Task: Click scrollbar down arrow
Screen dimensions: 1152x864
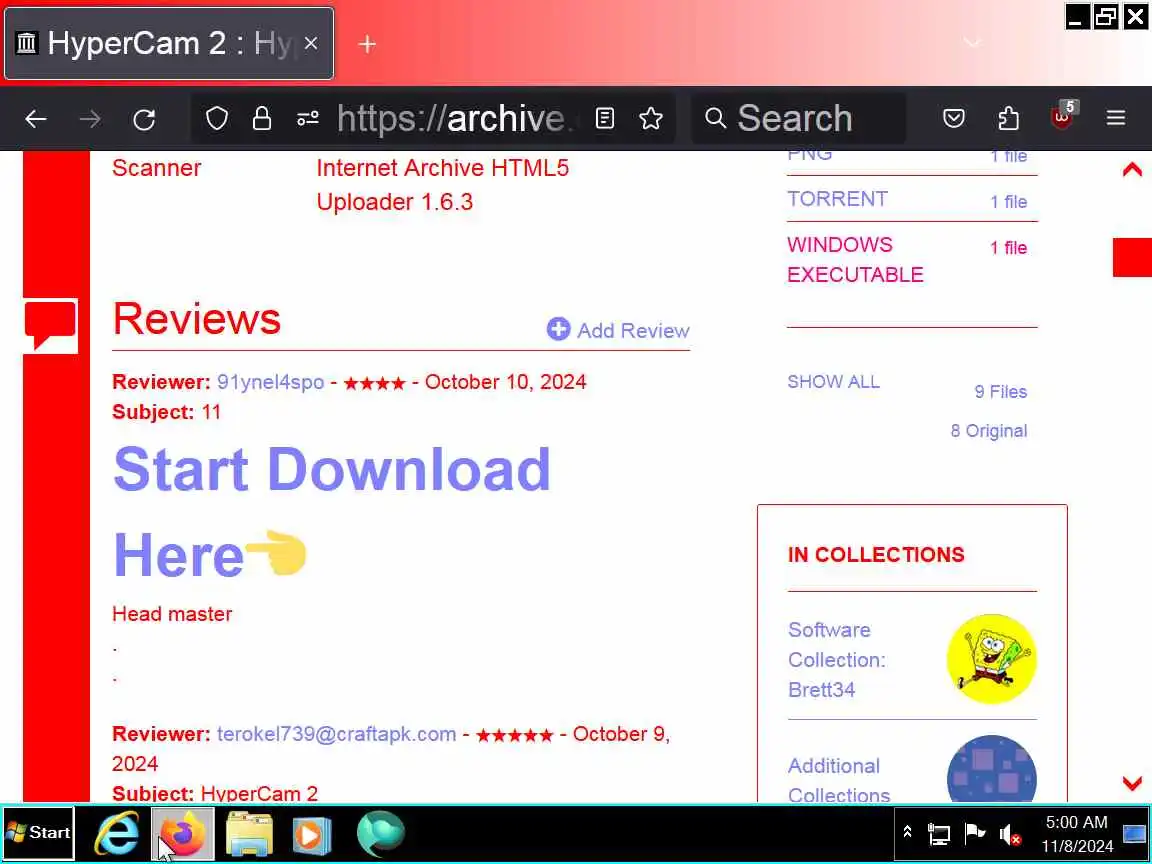Action: [1131, 782]
